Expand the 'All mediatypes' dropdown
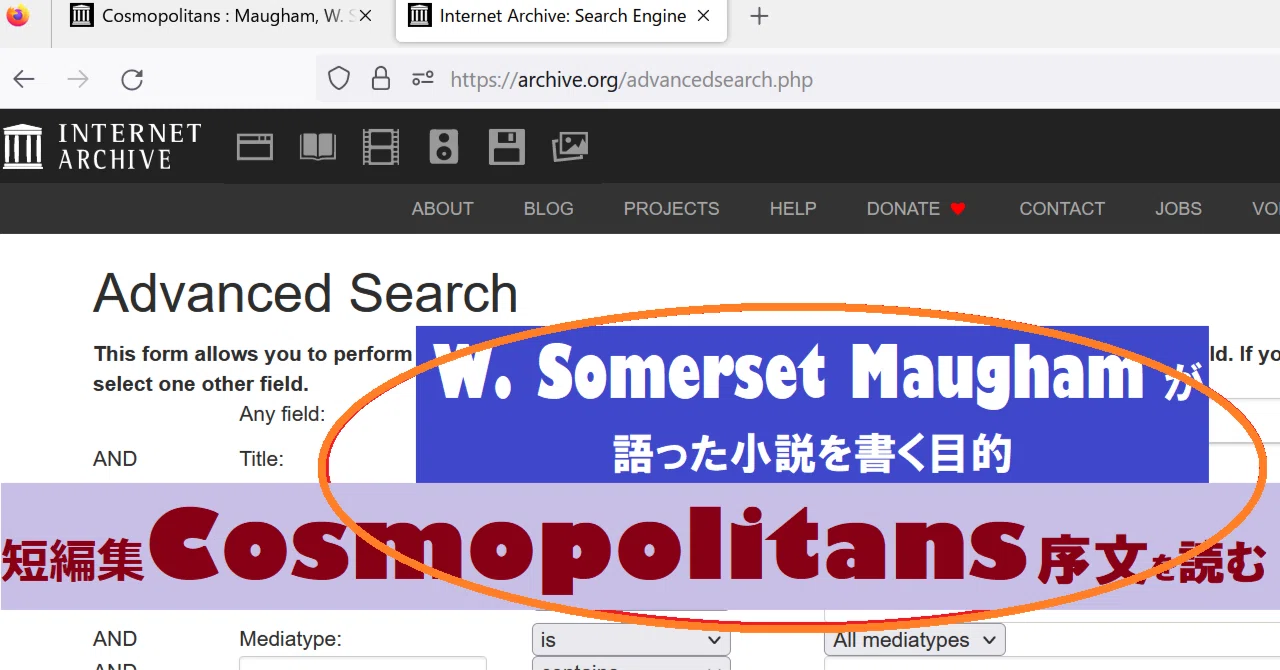 pyautogui.click(x=914, y=640)
